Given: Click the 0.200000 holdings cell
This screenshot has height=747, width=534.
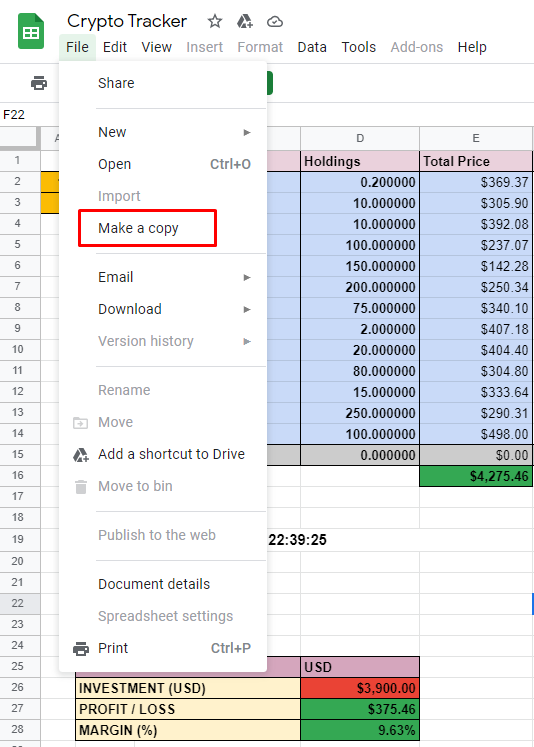Looking at the screenshot, I should 360,182.
